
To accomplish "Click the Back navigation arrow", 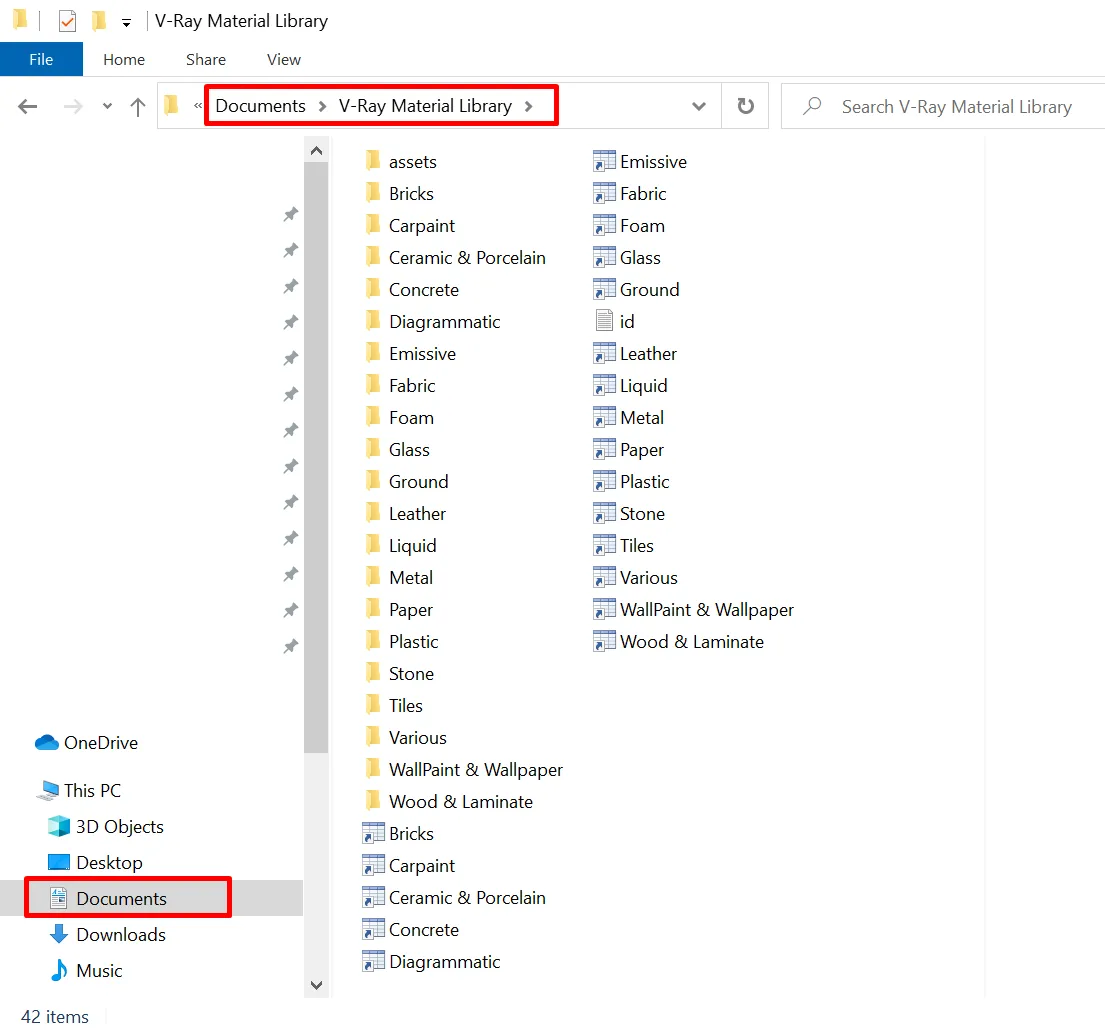I will point(28,106).
